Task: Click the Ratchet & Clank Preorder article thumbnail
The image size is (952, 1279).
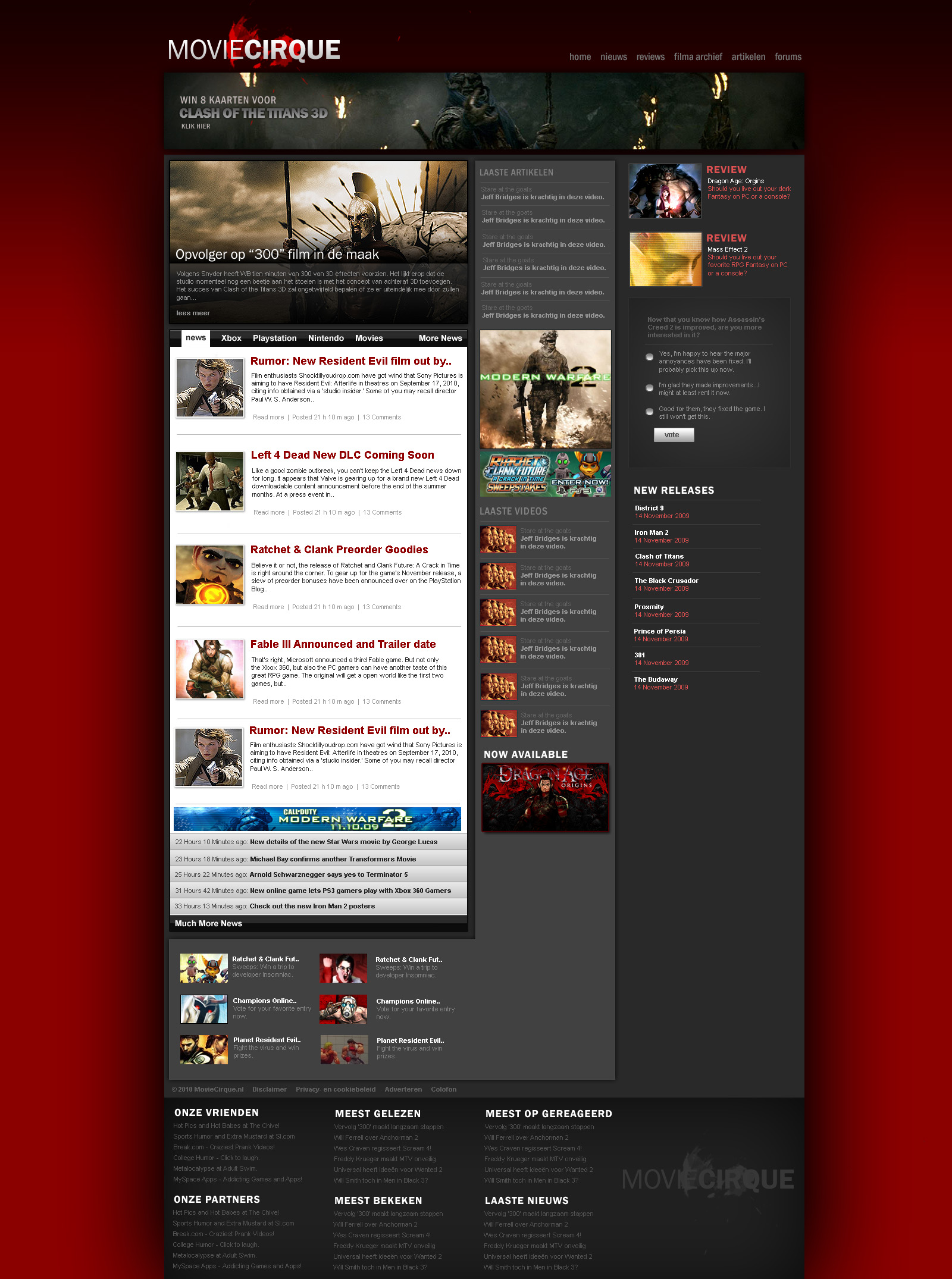Action: click(x=209, y=575)
